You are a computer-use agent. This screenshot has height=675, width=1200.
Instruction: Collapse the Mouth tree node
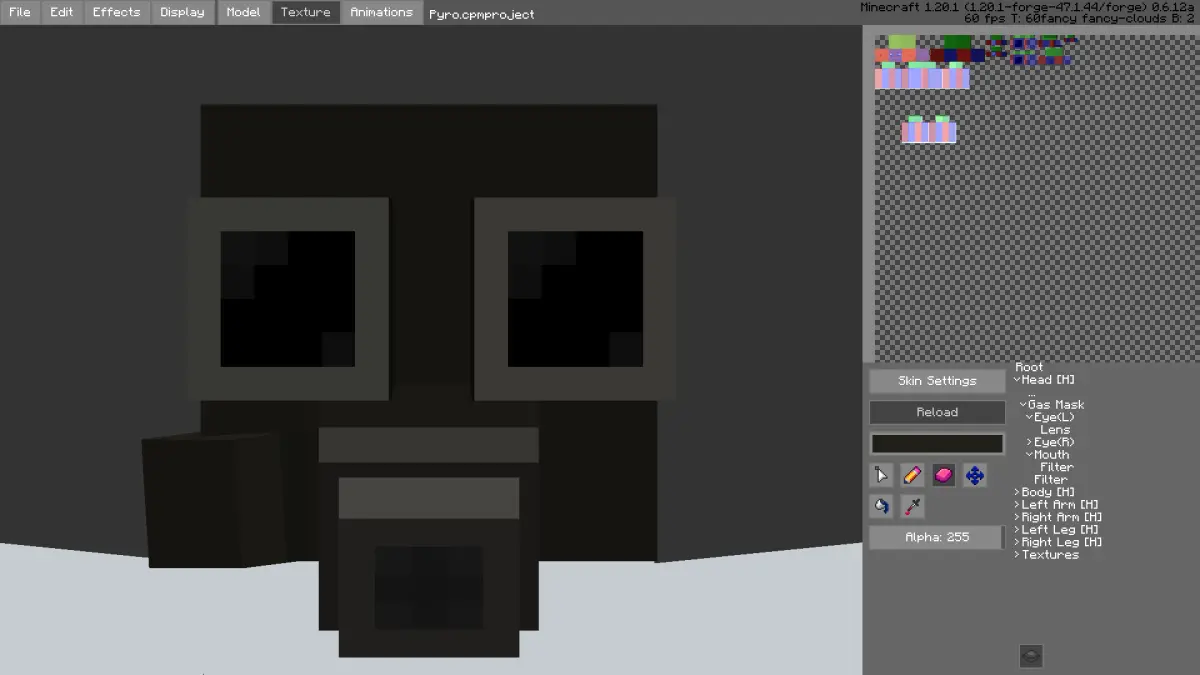coord(1030,454)
